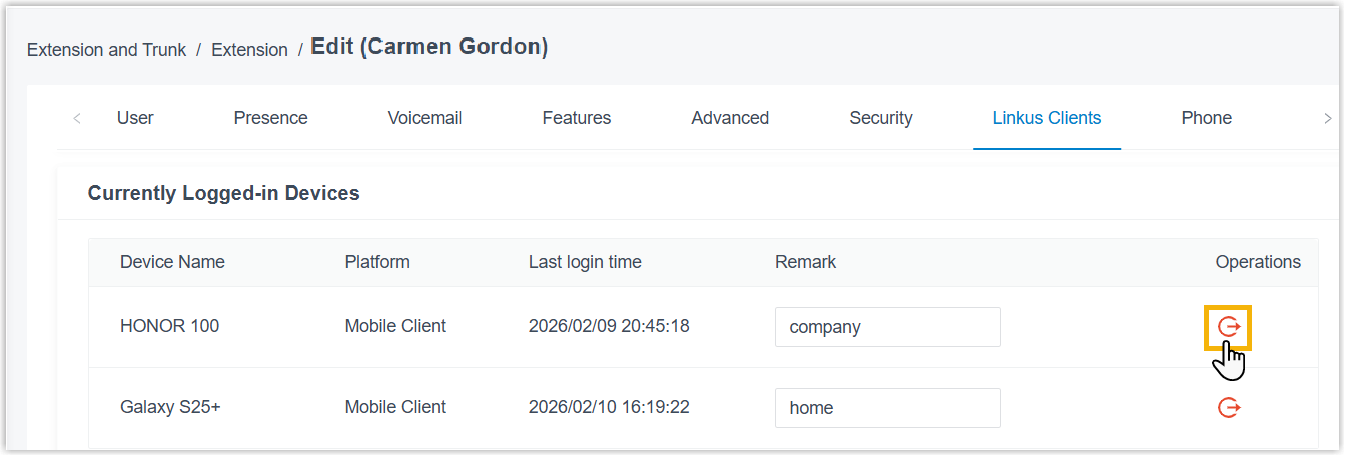The image size is (1345, 456).
Task: Log out the HONOR 100 device
Action: 1229,327
